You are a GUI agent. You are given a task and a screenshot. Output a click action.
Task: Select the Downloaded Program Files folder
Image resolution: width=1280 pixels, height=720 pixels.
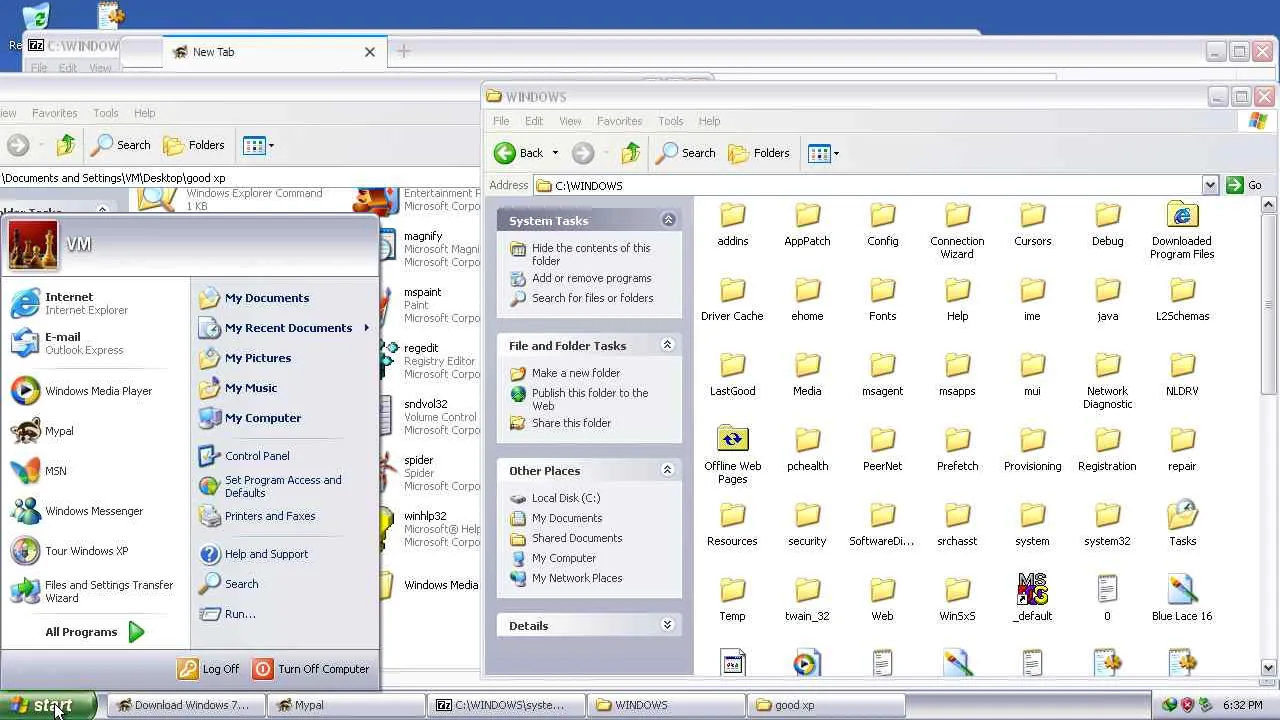point(1182,230)
